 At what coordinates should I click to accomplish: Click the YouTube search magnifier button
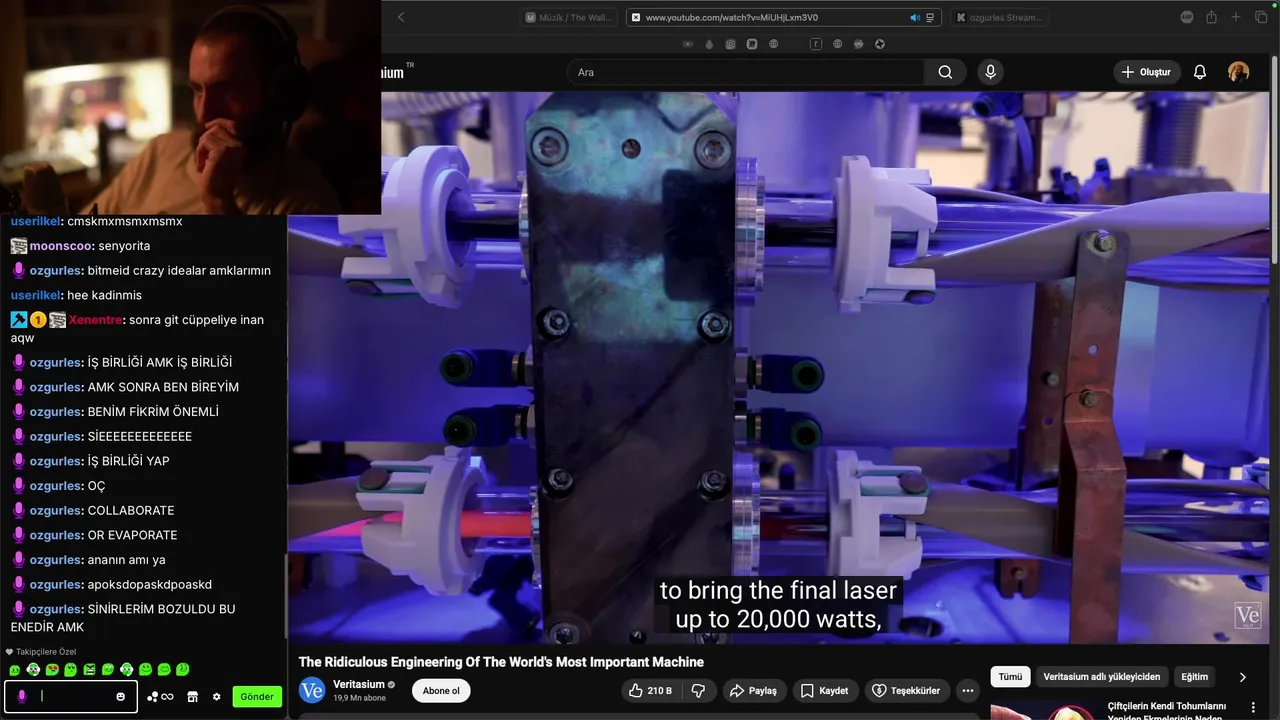click(x=945, y=72)
